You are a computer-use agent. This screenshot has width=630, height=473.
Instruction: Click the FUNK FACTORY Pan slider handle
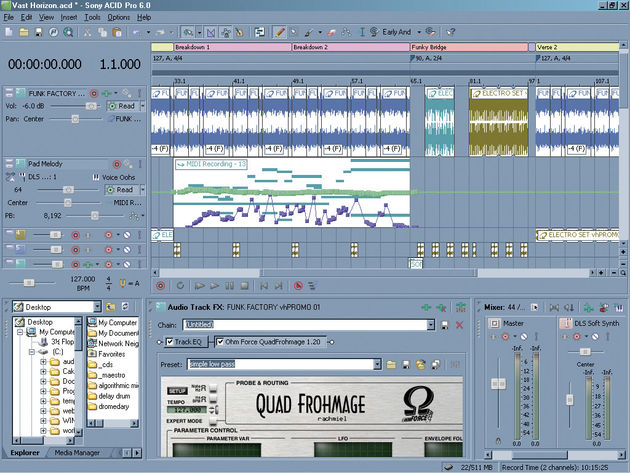pos(75,119)
